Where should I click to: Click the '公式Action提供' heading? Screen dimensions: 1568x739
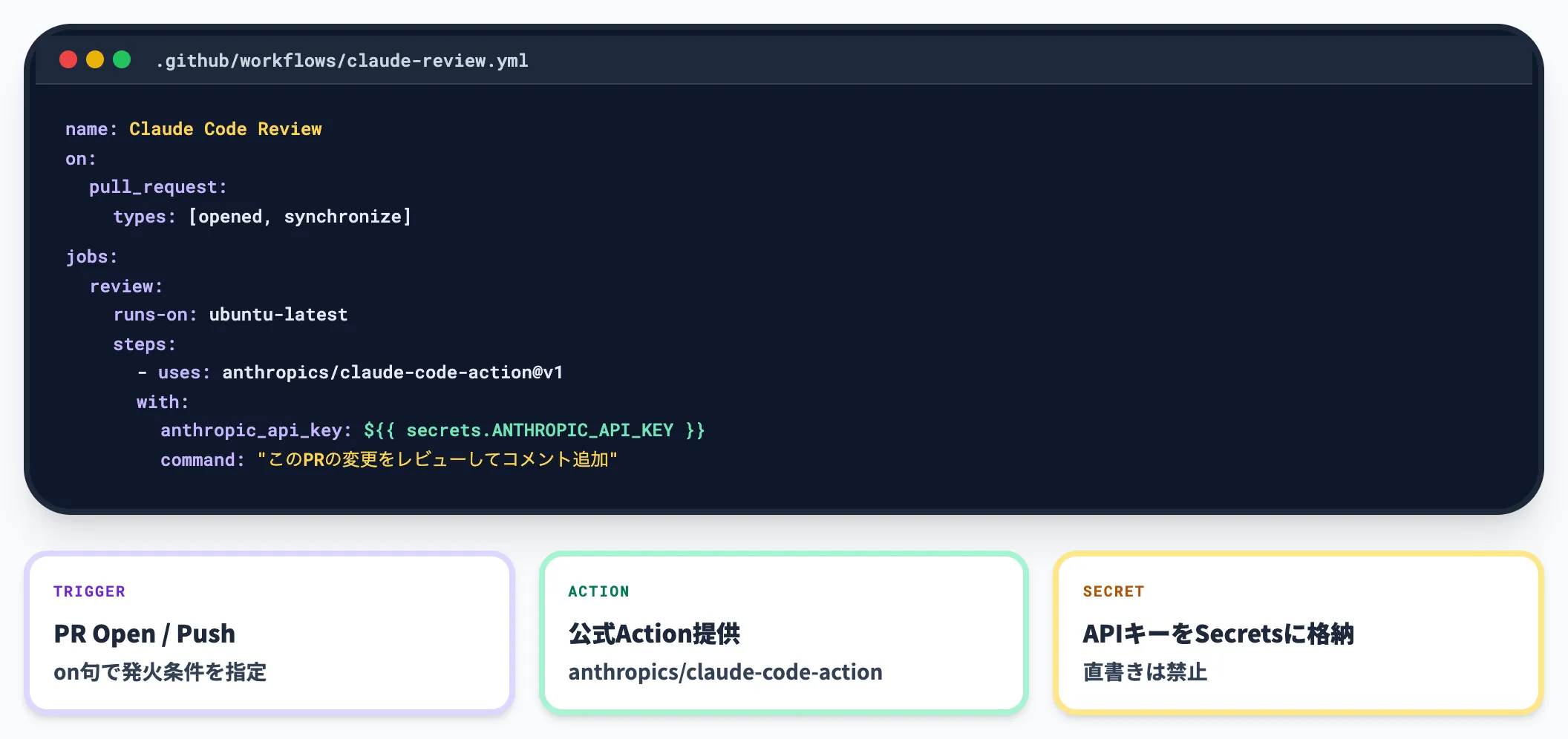[x=654, y=634]
